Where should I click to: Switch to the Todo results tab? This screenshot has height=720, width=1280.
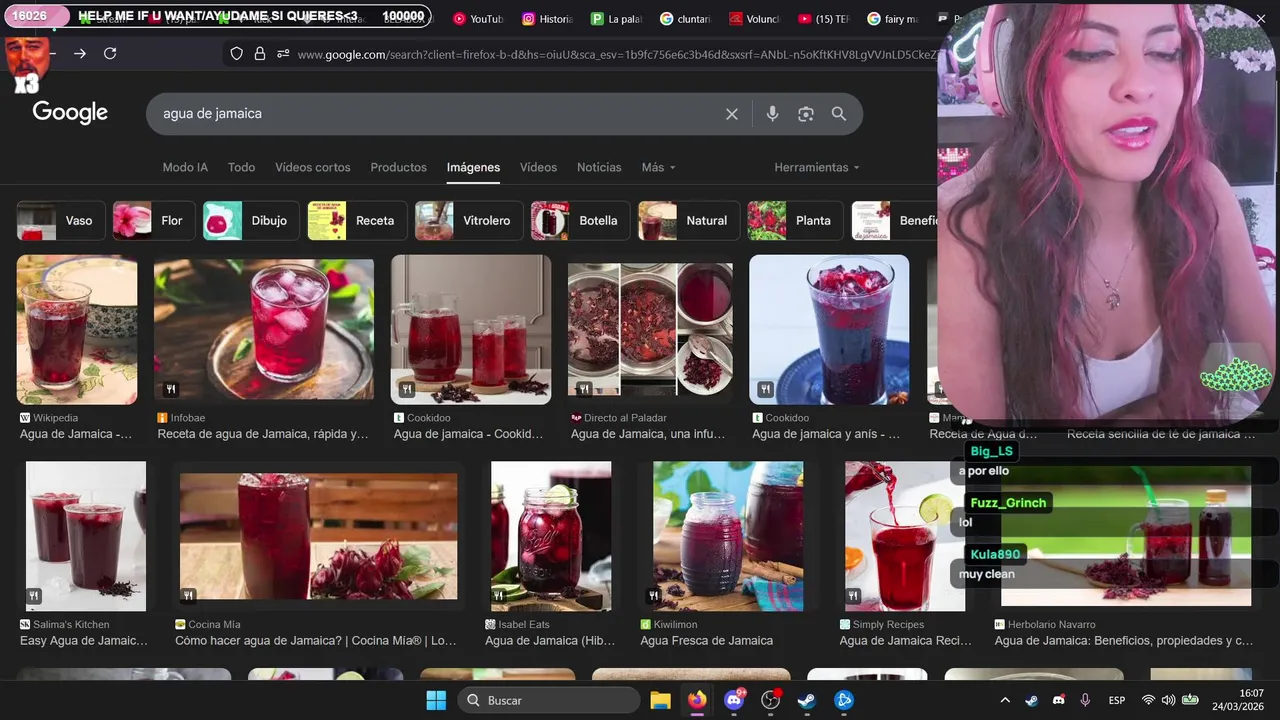[241, 167]
